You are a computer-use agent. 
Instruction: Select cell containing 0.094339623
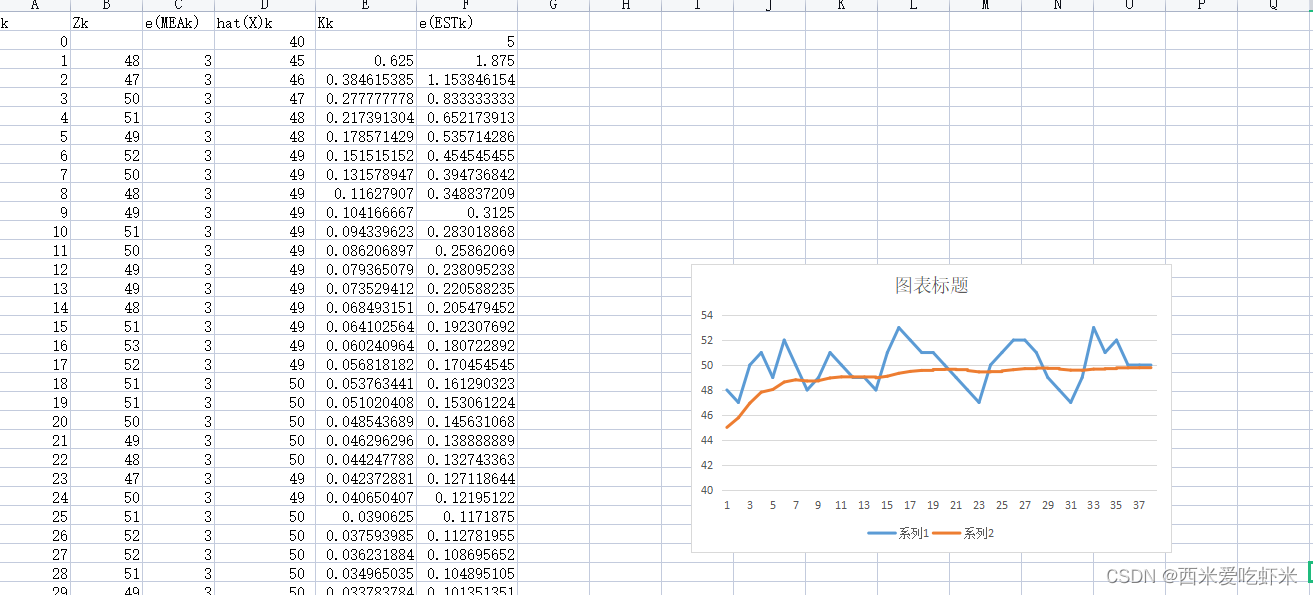pos(366,231)
